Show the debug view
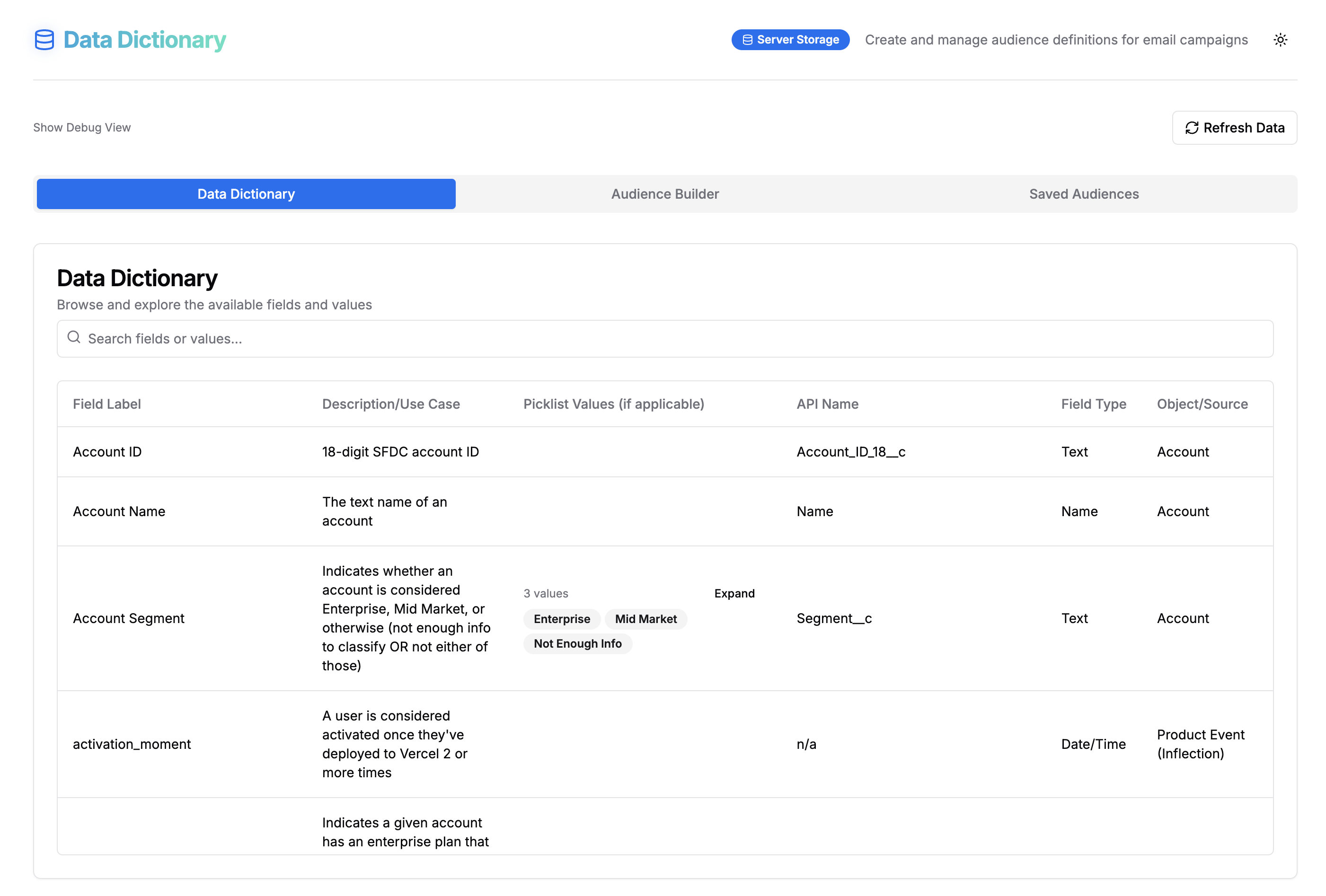 tap(81, 127)
